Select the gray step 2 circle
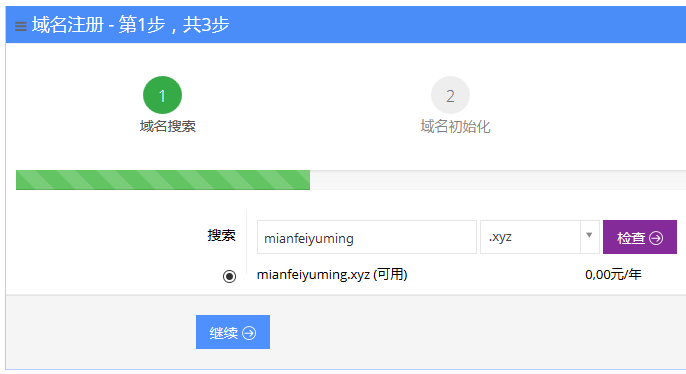 [x=450, y=95]
